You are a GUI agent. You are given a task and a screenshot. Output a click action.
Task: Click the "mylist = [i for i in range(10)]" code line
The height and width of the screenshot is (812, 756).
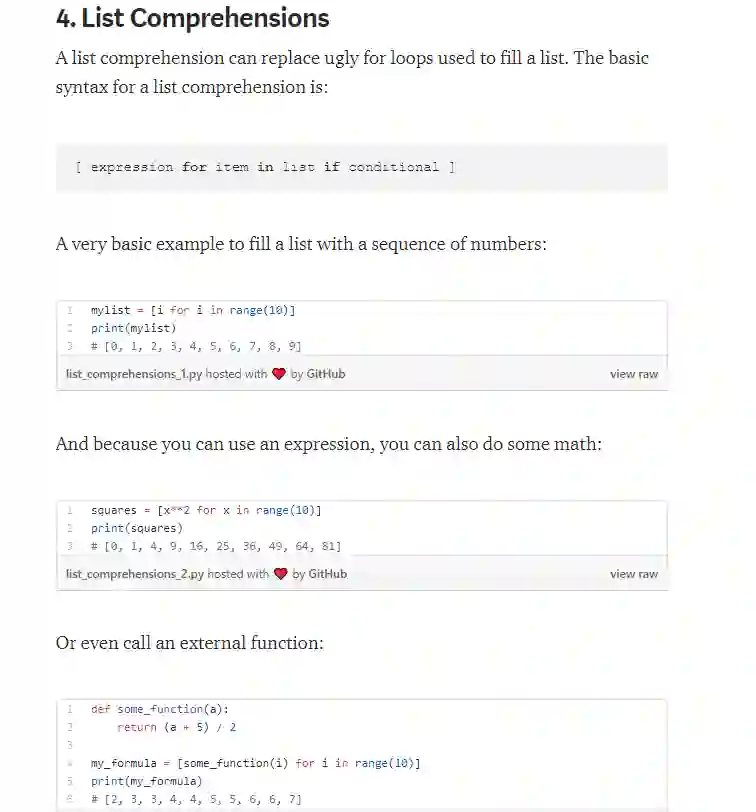(193, 310)
